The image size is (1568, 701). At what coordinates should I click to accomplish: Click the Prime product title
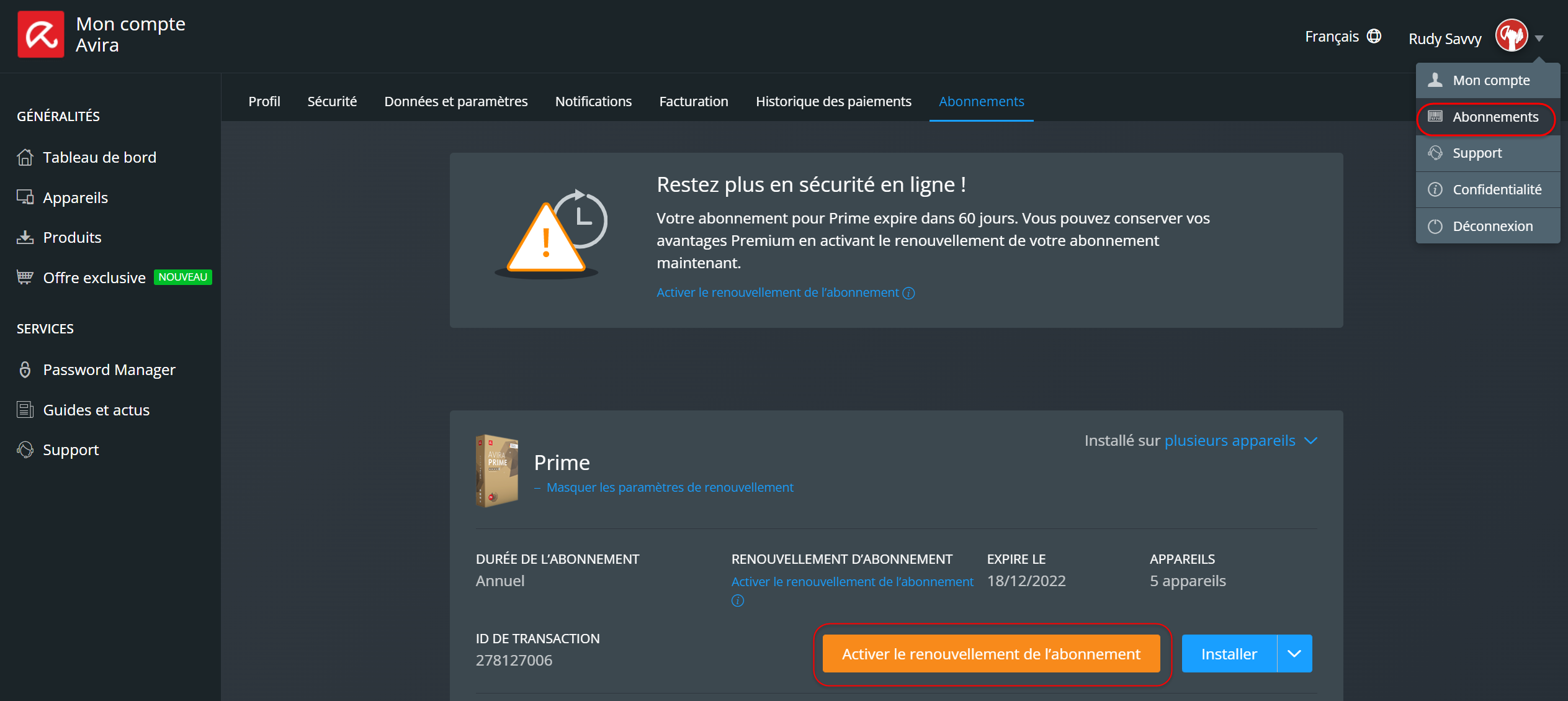coord(562,463)
